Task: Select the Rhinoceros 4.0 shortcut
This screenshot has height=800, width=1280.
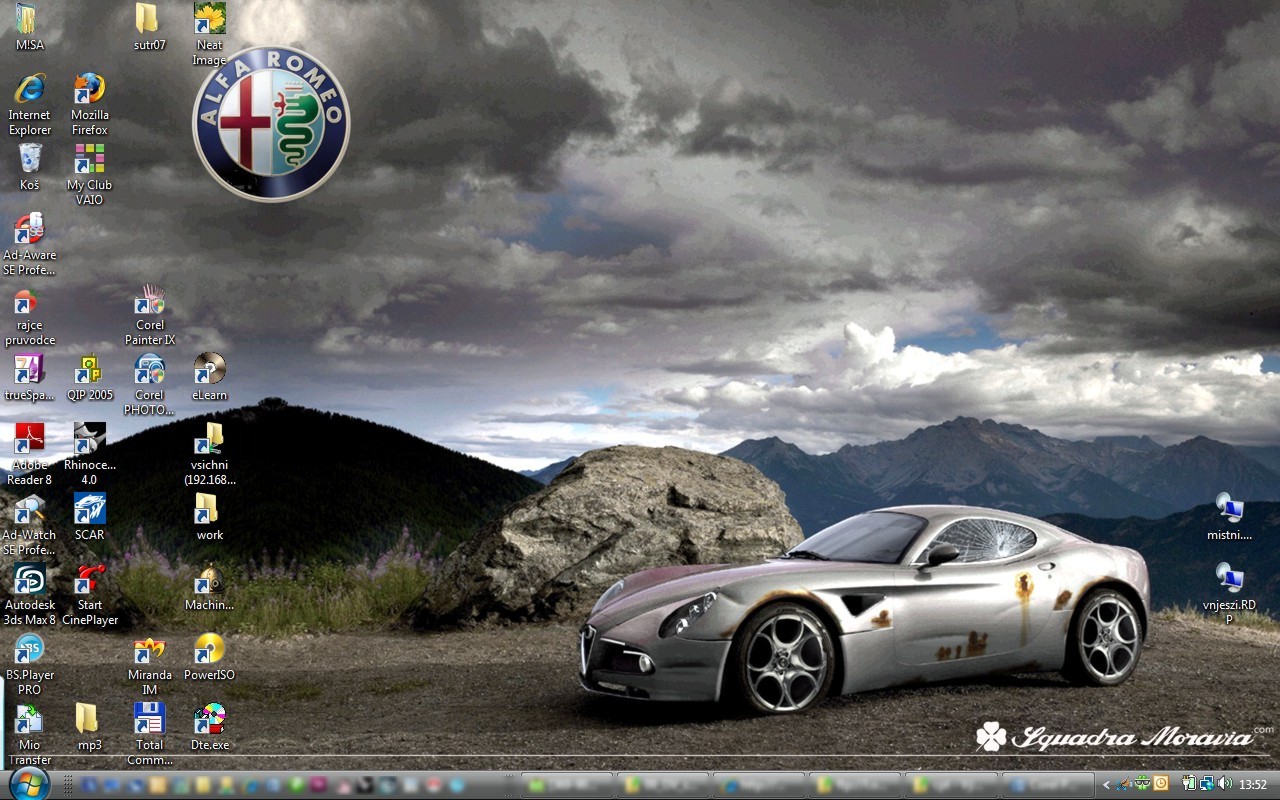Action: pos(89,440)
